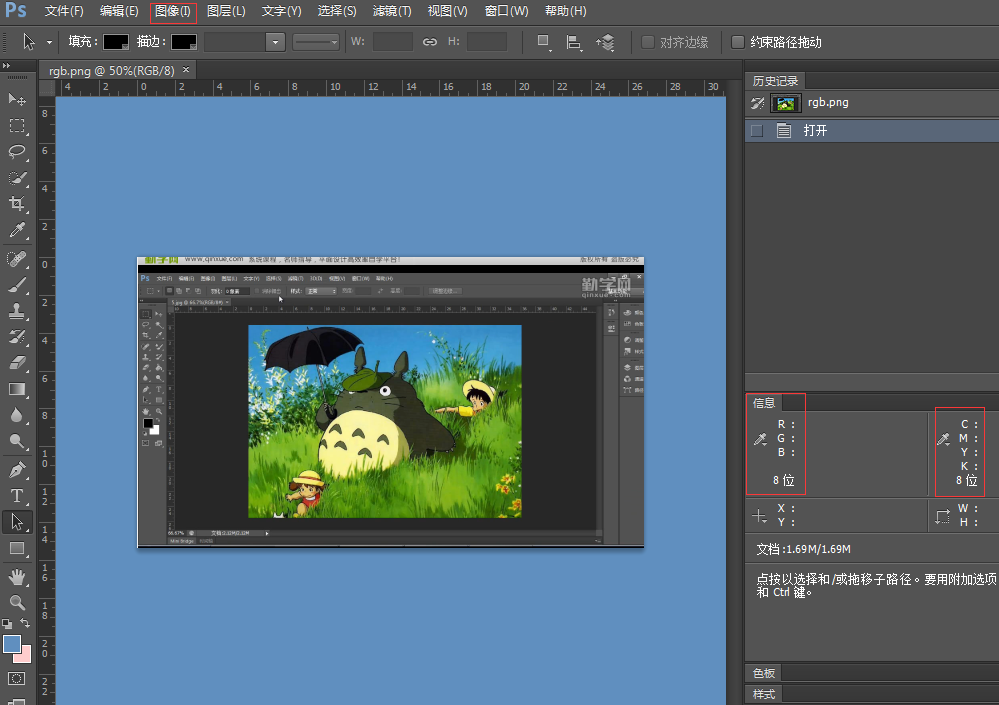Select the Eraser tool
999x705 pixels.
tap(17, 363)
